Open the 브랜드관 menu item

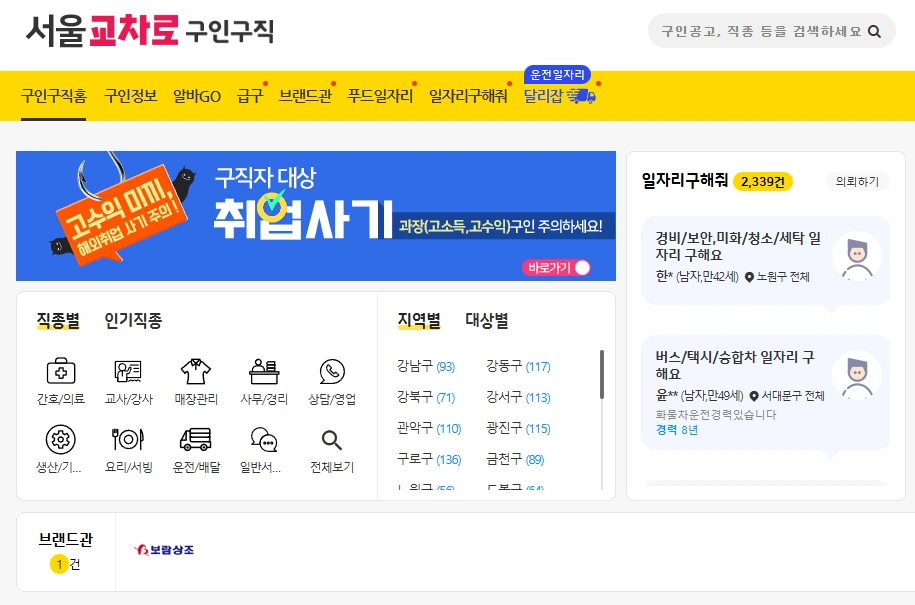click(x=305, y=96)
